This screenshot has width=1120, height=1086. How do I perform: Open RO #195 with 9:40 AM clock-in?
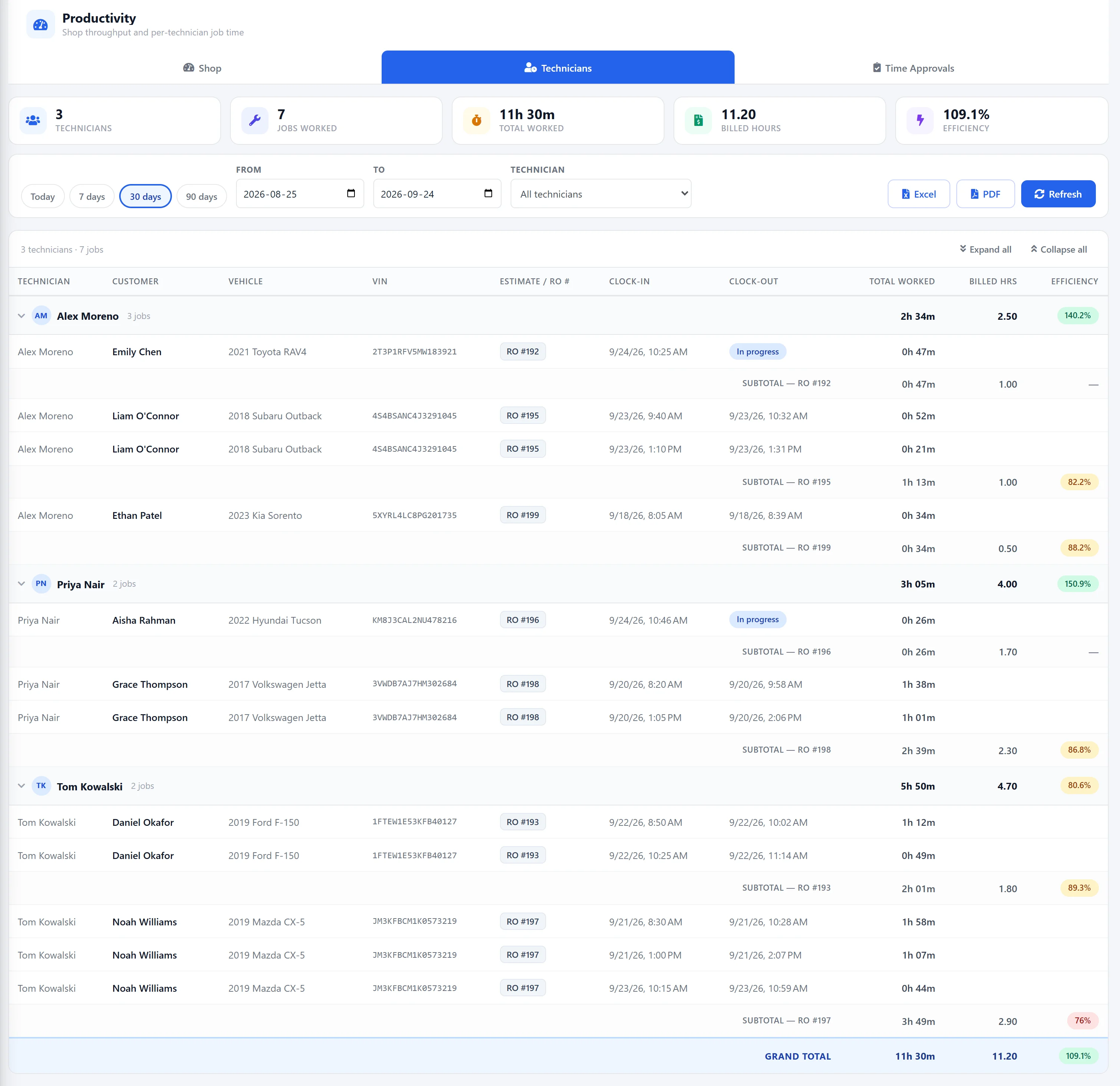click(522, 416)
